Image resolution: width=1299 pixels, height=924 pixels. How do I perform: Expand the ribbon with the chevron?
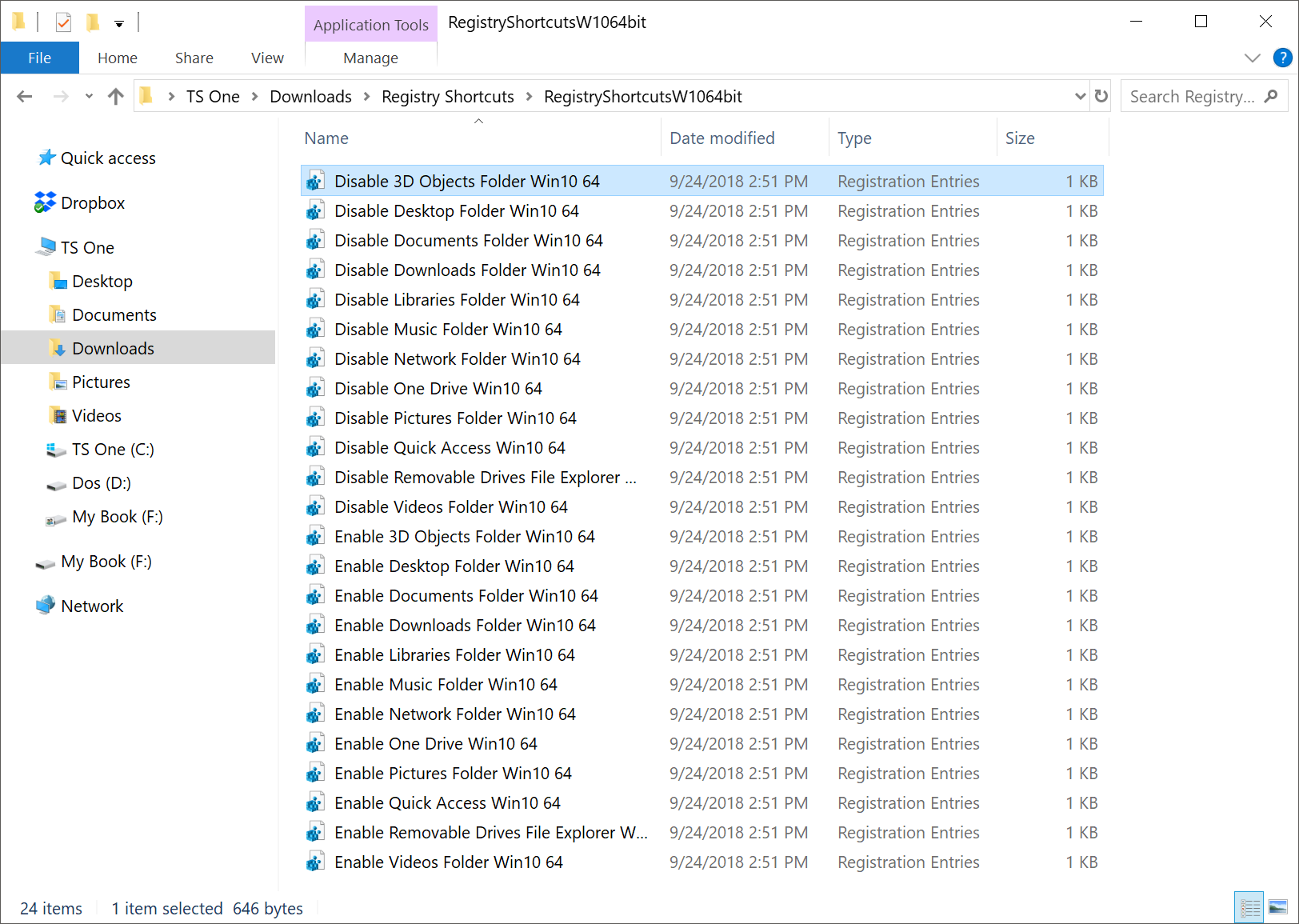point(1253,58)
